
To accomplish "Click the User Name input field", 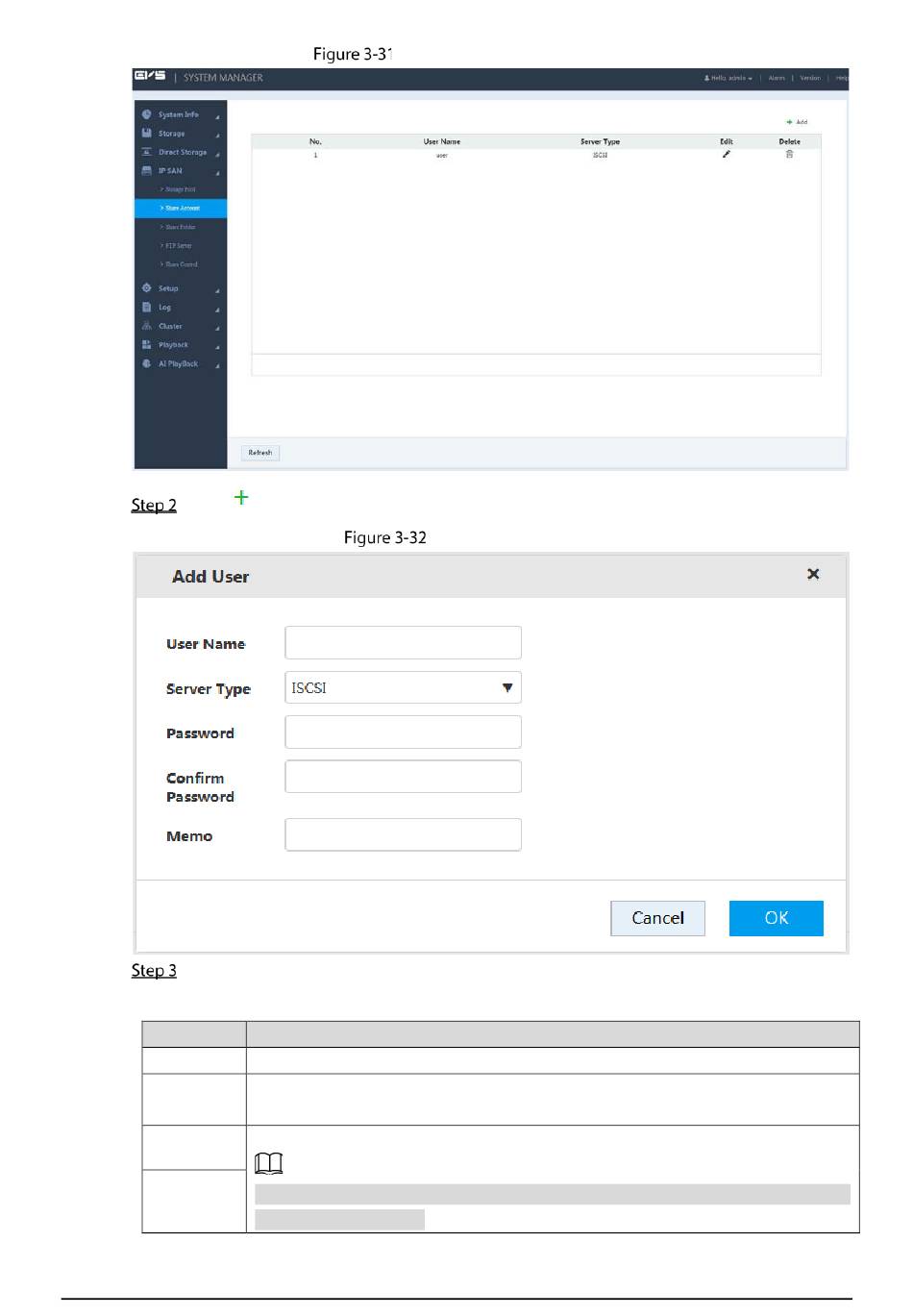I will (403, 642).
